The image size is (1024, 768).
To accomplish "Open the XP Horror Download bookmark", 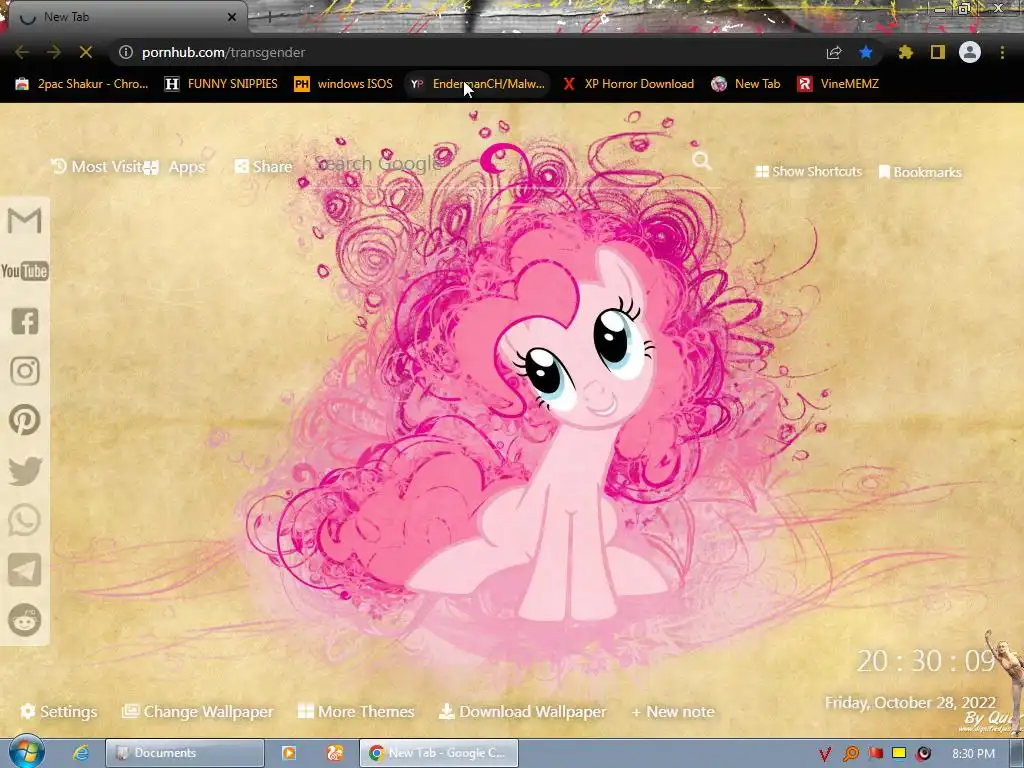I will (628, 84).
